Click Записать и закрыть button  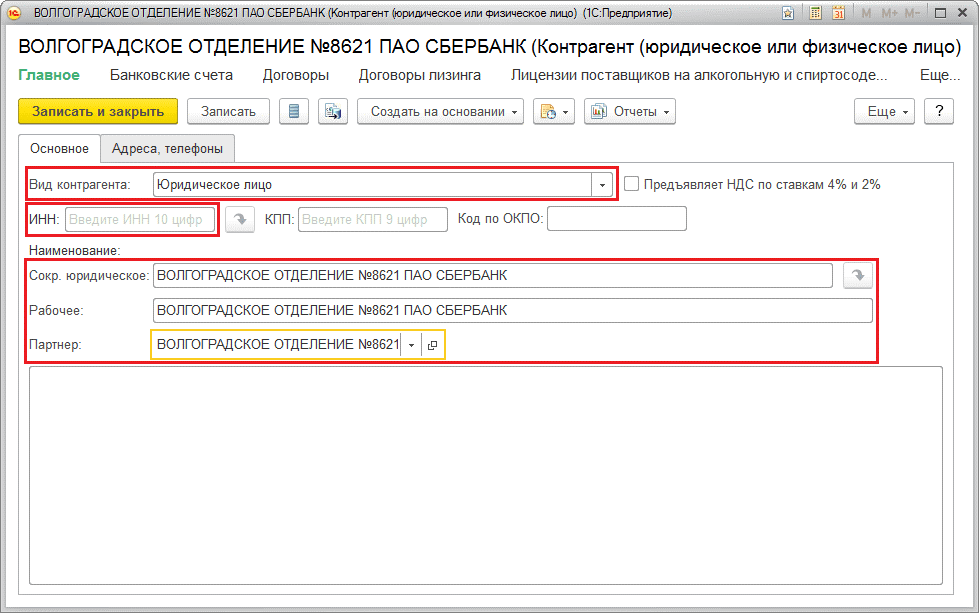[98, 112]
